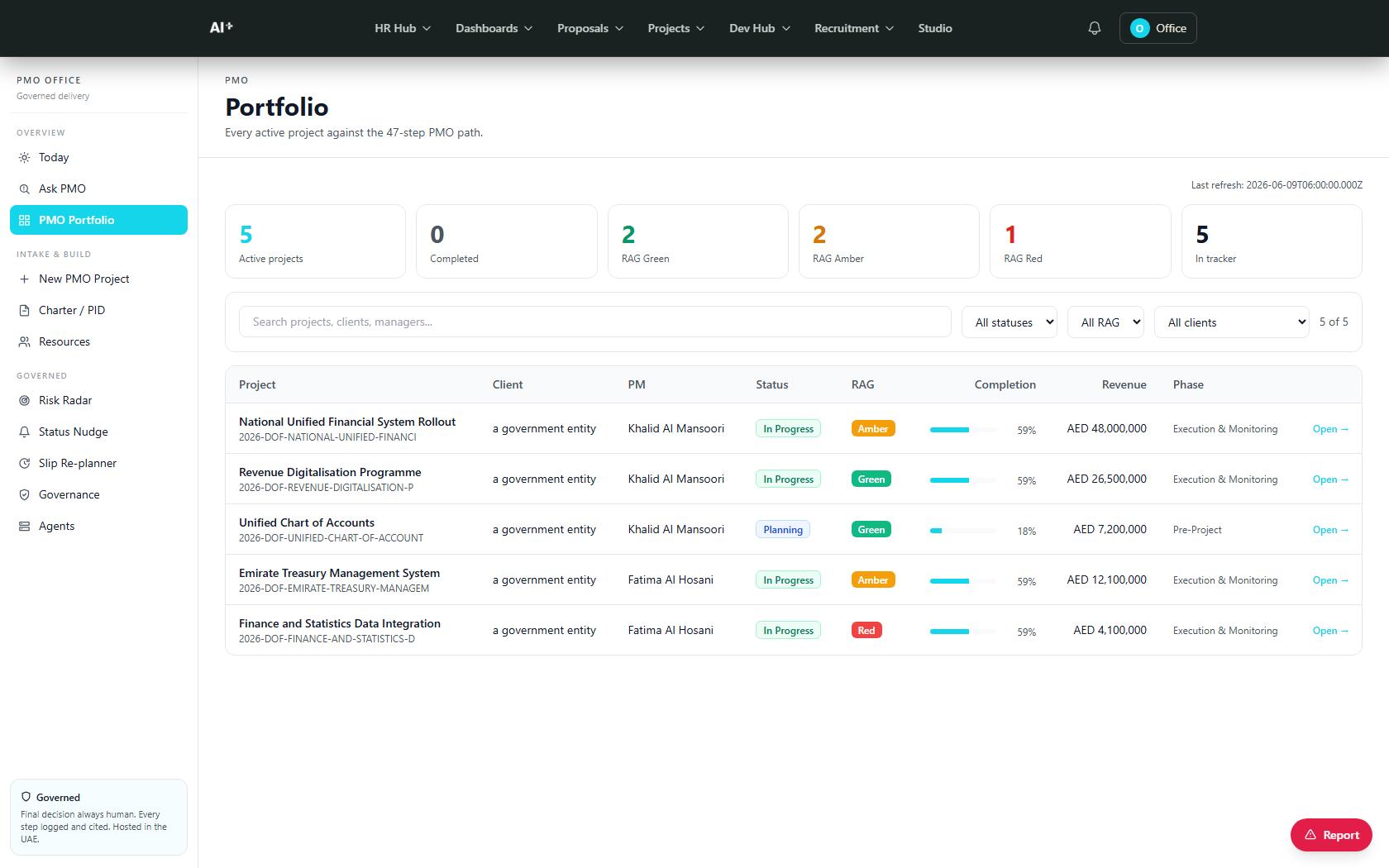Click Finance and Statistics completion progress bar

pyautogui.click(x=962, y=632)
